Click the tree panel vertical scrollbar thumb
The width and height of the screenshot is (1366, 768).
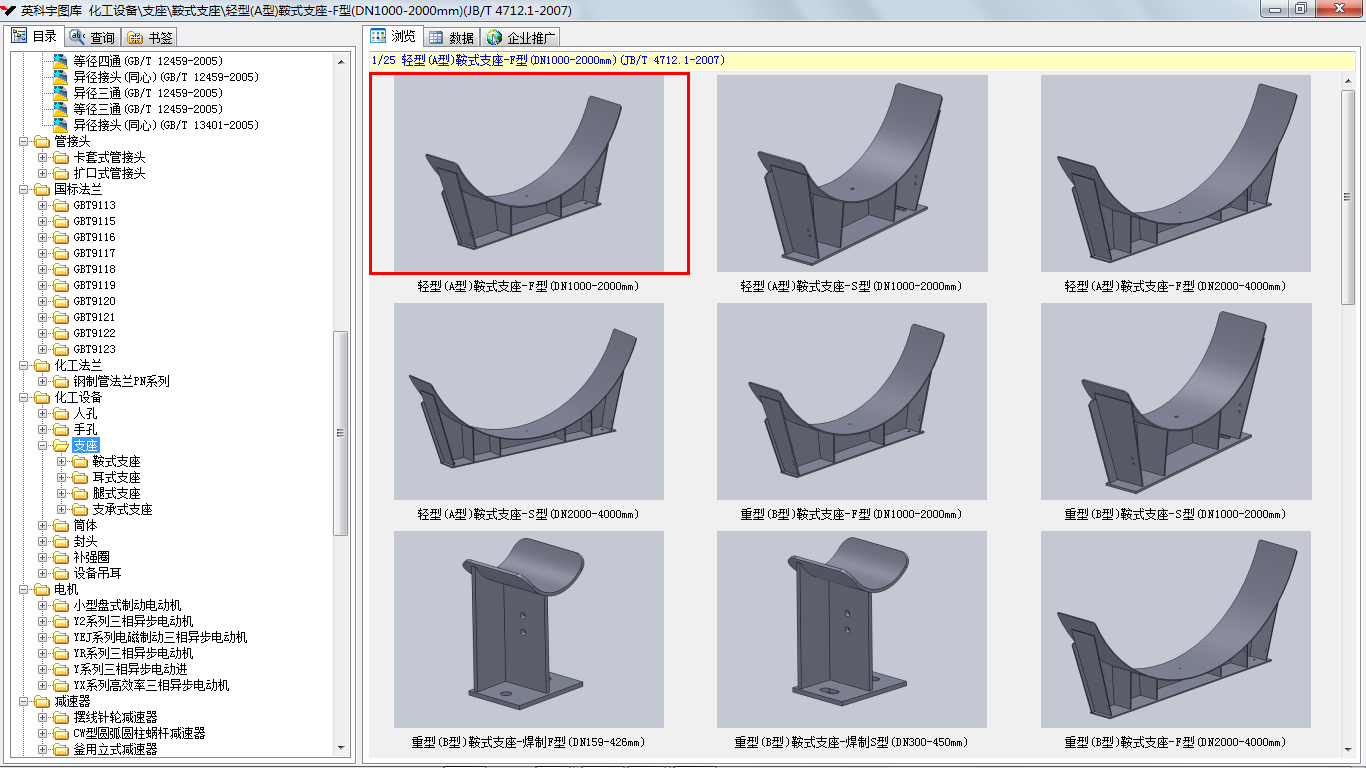click(341, 432)
